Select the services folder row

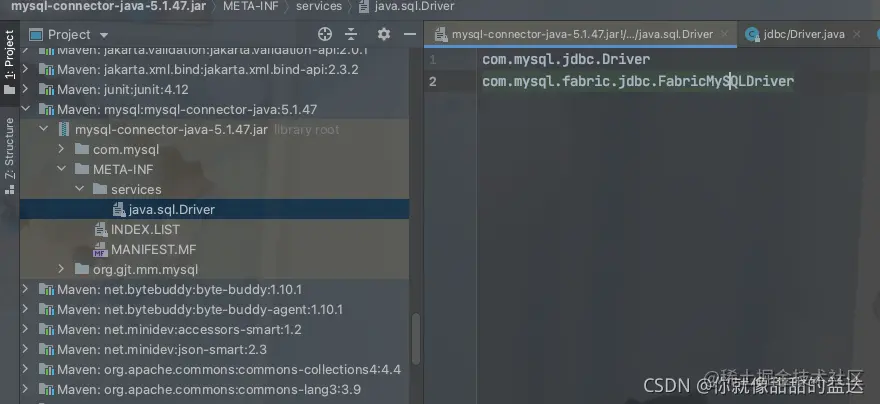(x=214, y=190)
